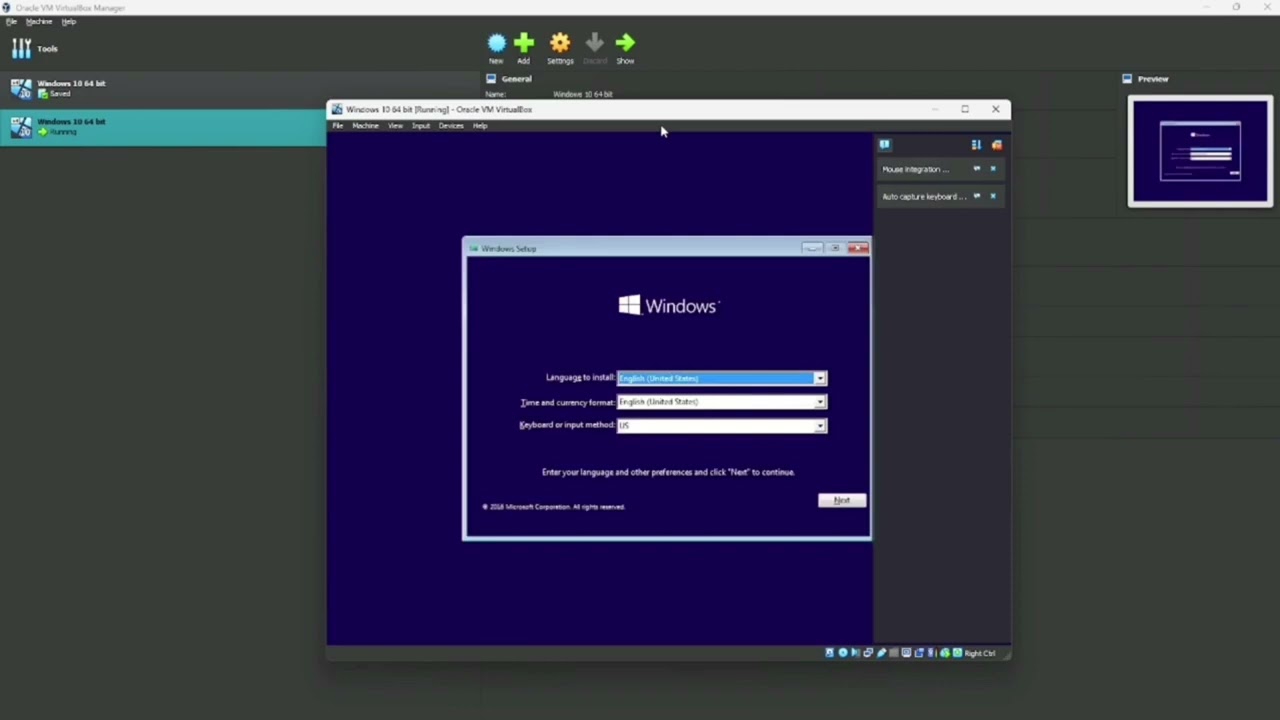Click the USB devices status bar icon
The height and width of the screenshot is (720, 1280).
(881, 653)
